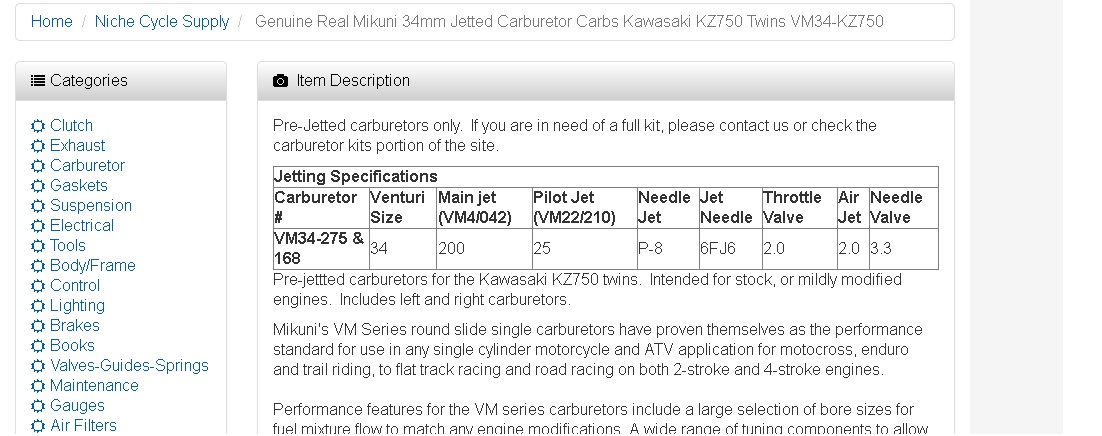
Task: Click the gear icon next to Exhaust
Action: coord(38,146)
